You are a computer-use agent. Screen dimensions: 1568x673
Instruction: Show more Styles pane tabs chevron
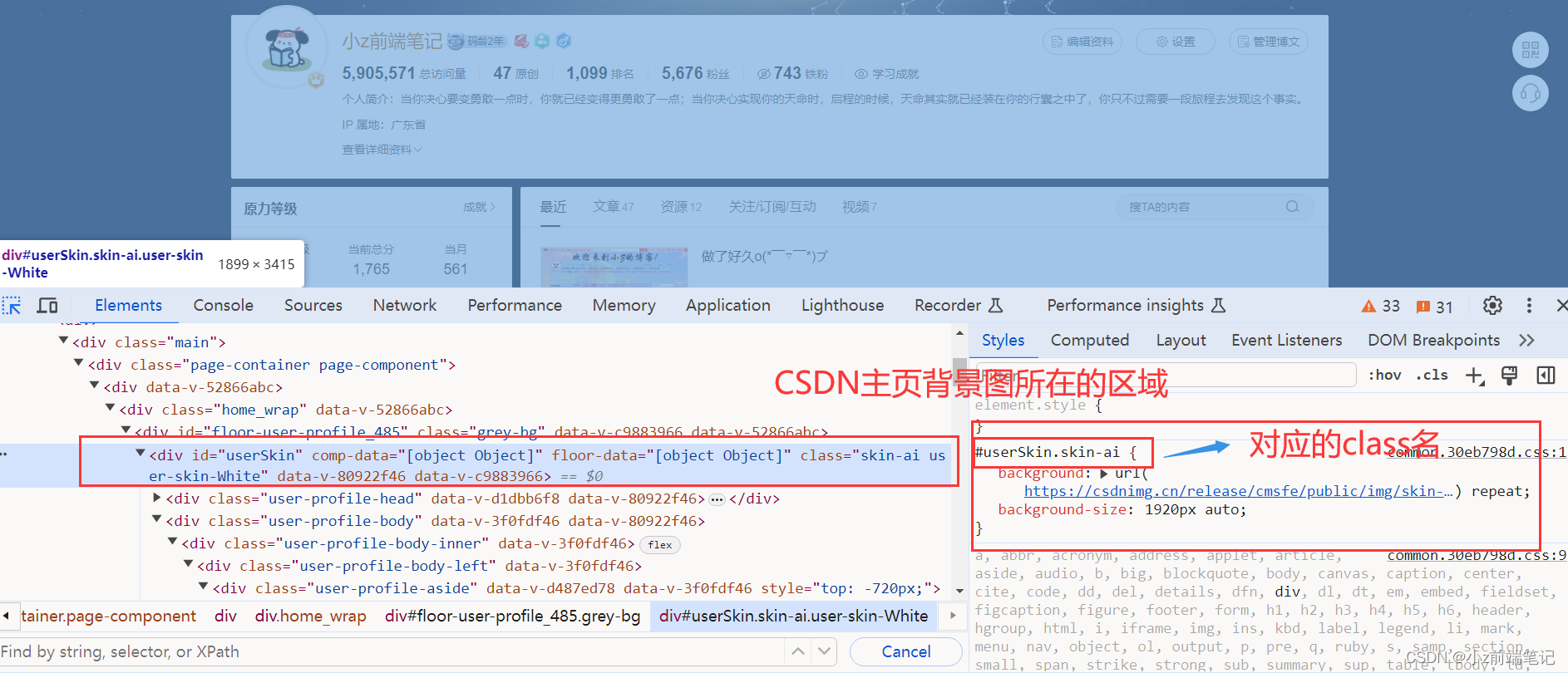tap(1526, 341)
